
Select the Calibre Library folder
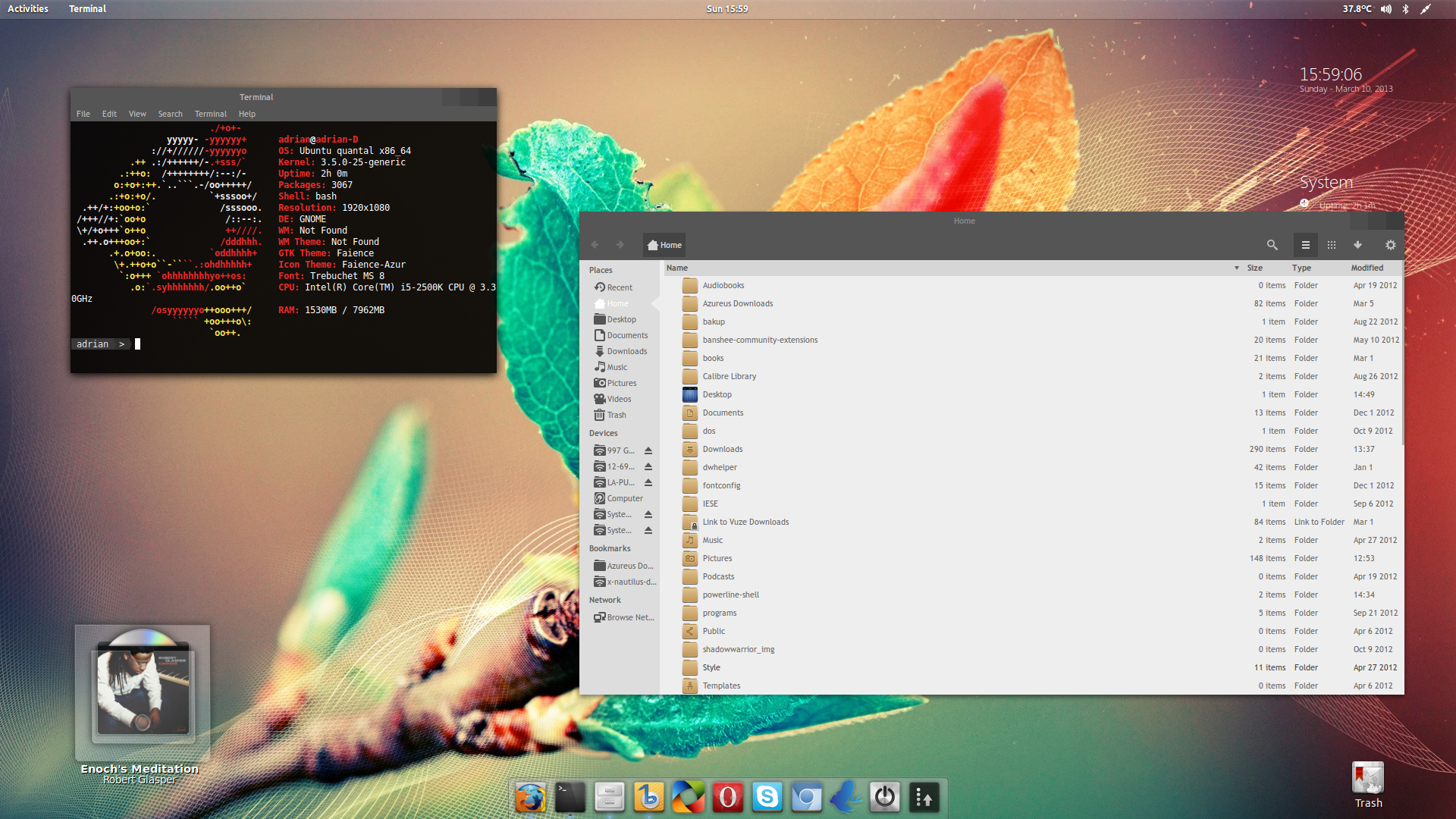pos(730,376)
